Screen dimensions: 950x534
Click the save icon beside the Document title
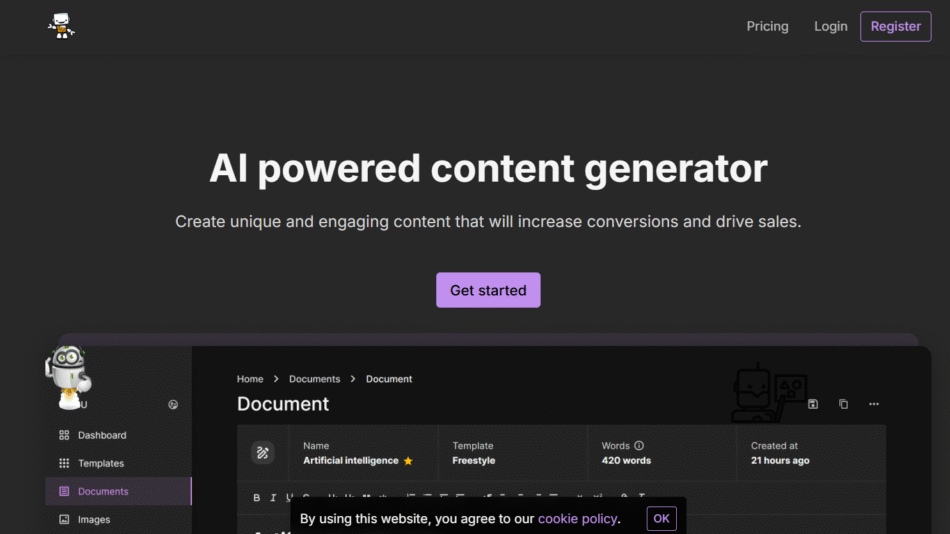[813, 404]
